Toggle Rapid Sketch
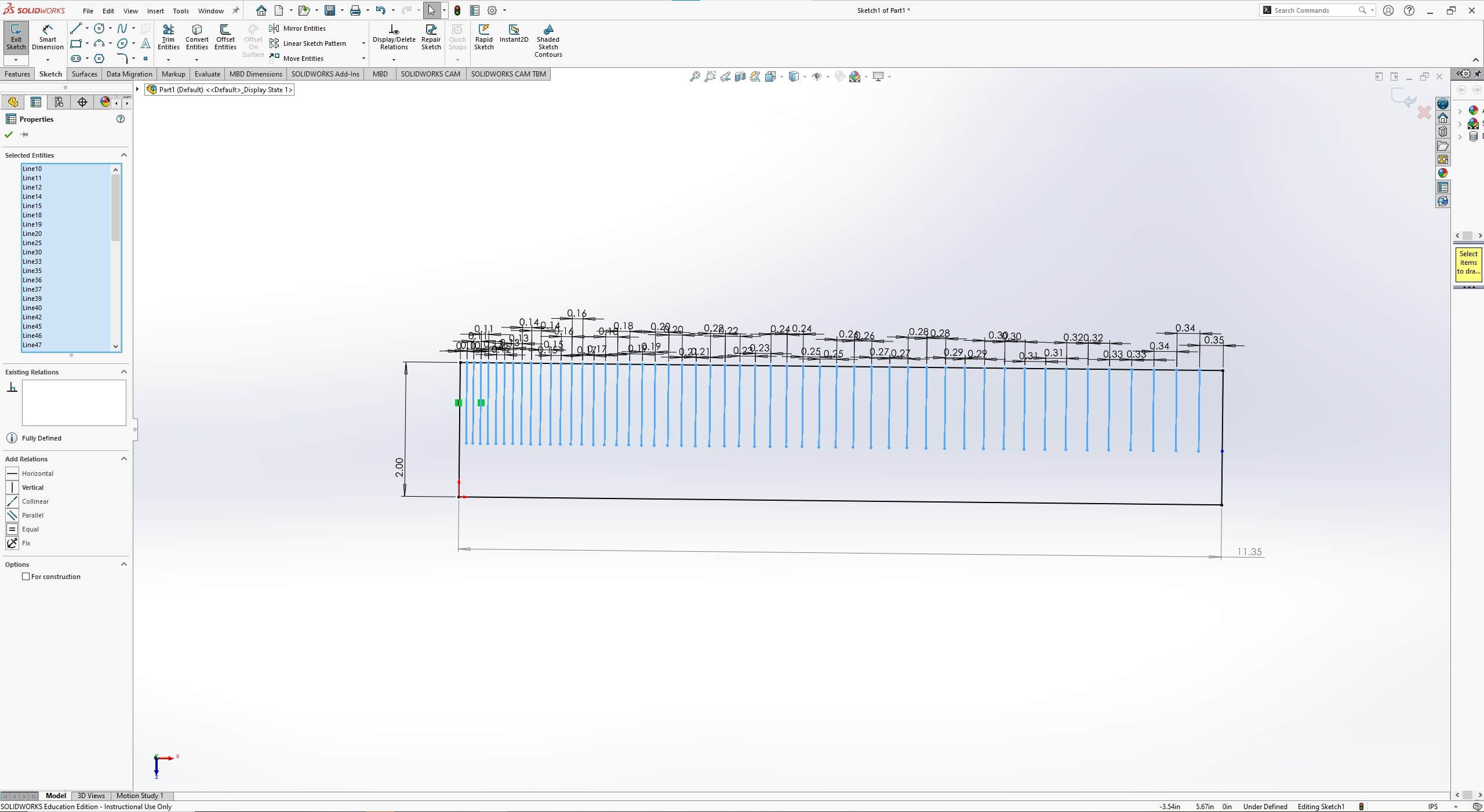Screen dimensions: 1484x812 pyautogui.click(x=483, y=37)
